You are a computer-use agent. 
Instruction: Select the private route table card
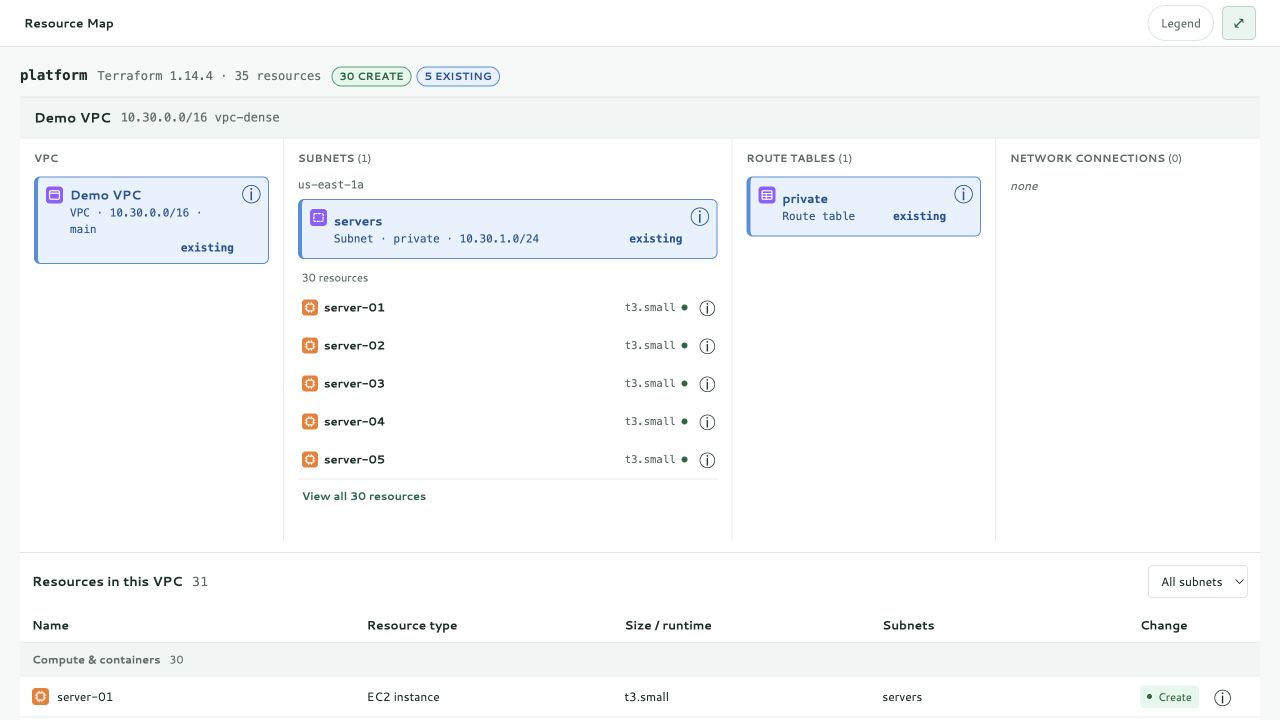pyautogui.click(x=864, y=207)
